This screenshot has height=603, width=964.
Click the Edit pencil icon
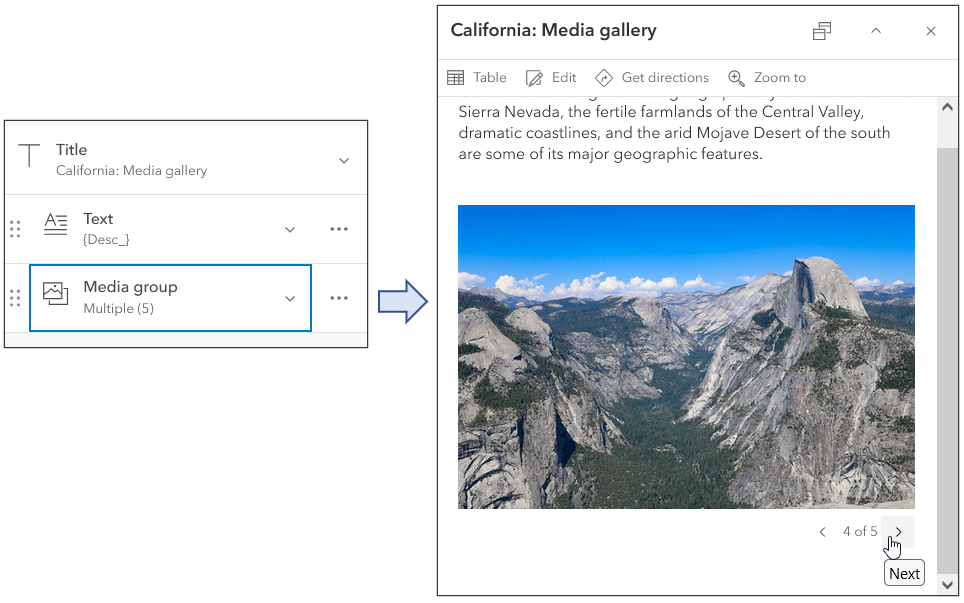tap(534, 77)
